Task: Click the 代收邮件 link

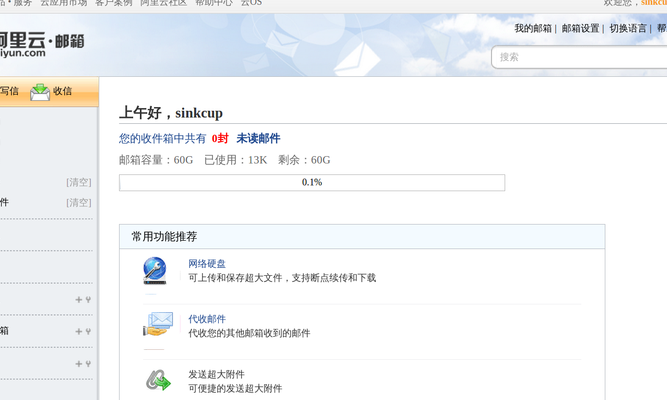Action: tap(207, 319)
